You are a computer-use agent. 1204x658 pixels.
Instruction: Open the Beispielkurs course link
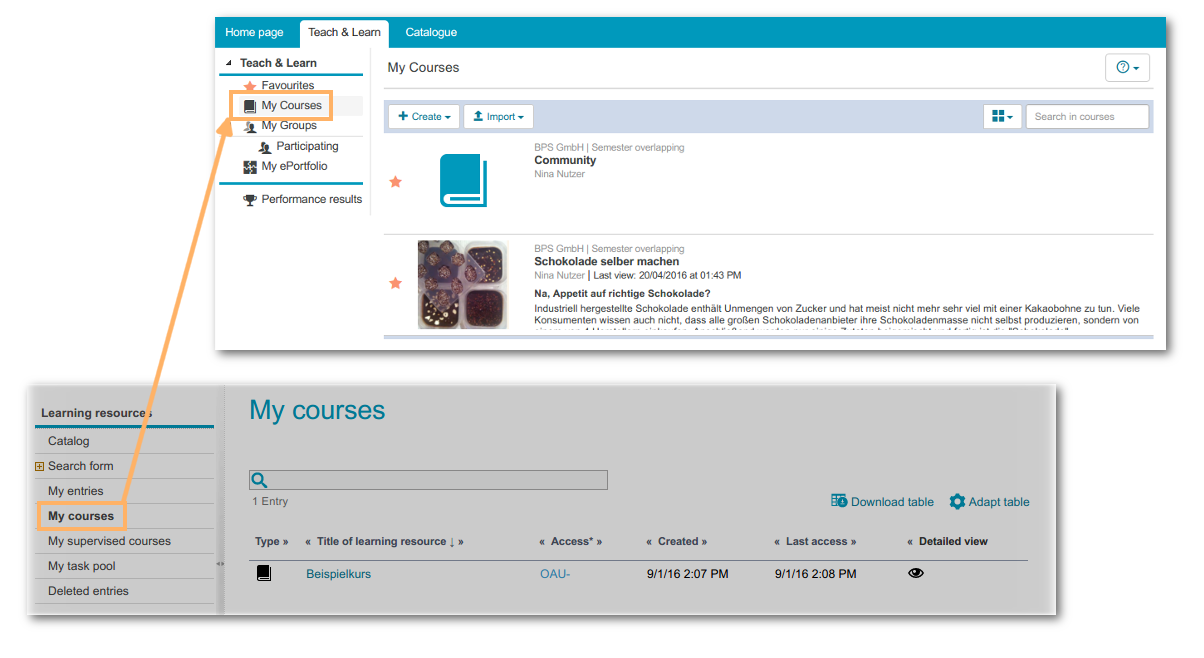338,574
